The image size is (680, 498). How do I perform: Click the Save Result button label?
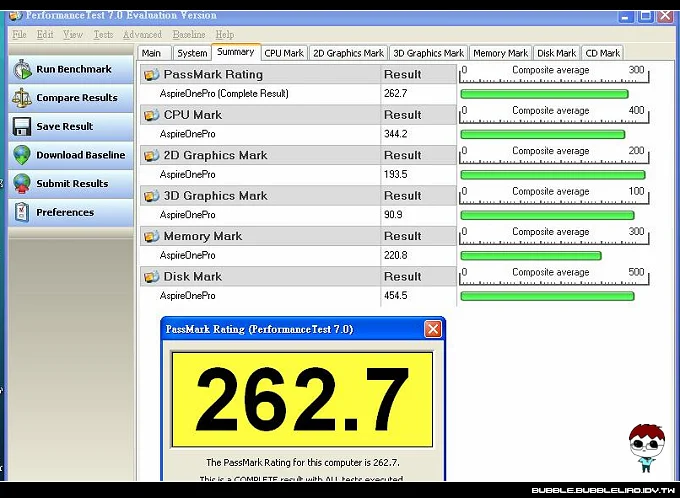[65, 127]
